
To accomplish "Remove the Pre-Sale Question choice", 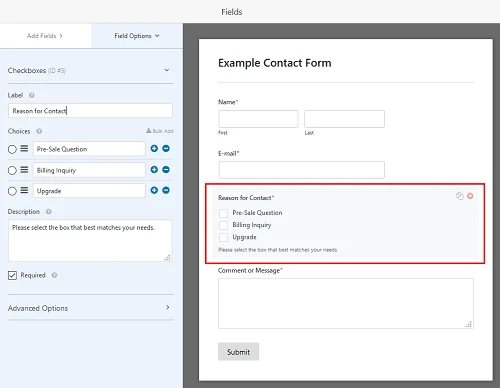I will (x=166, y=149).
